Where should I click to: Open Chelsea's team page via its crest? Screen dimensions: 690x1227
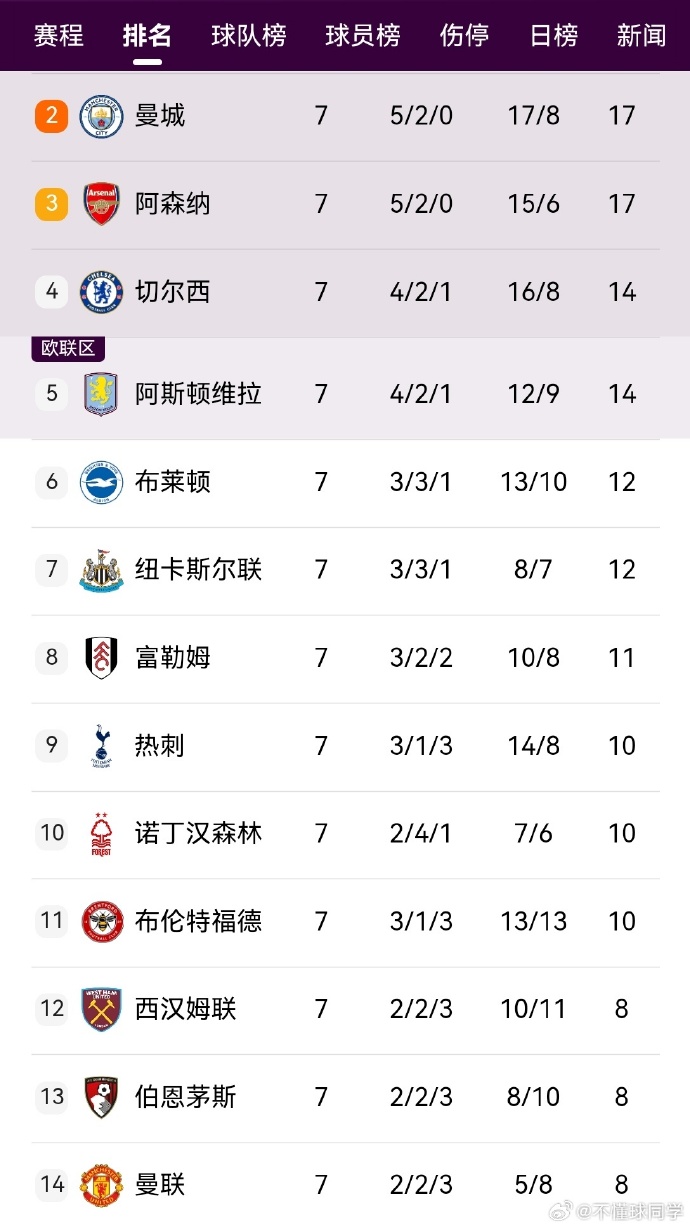(101, 291)
